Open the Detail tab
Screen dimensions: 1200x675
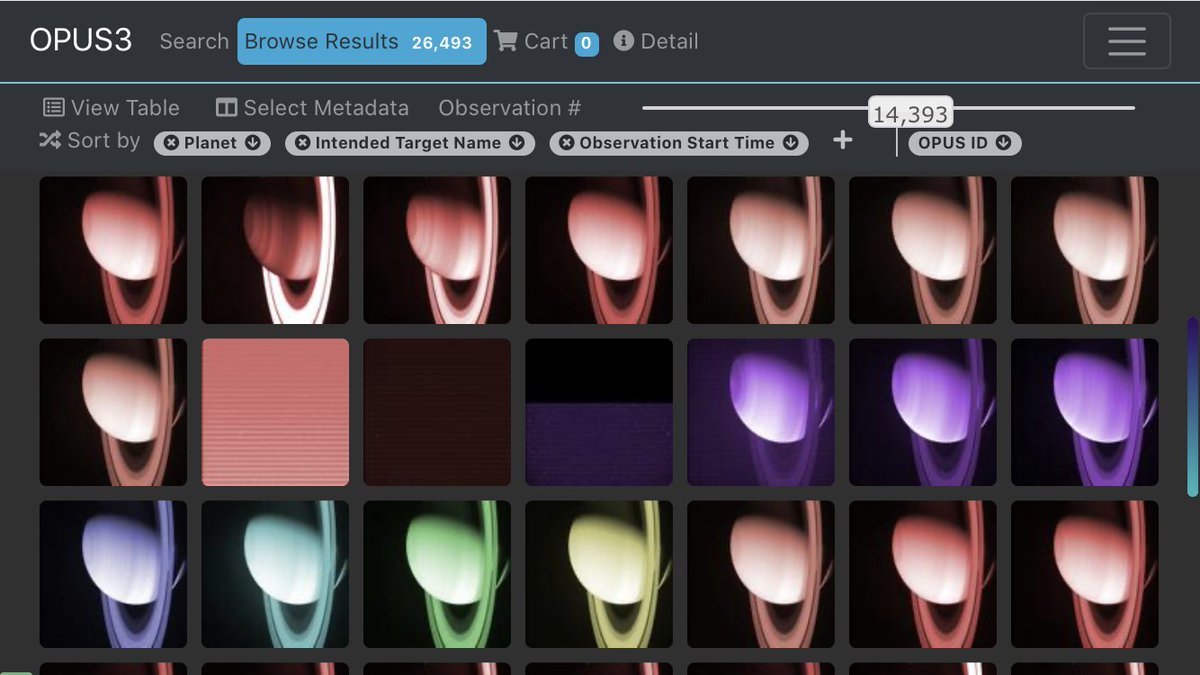point(656,41)
